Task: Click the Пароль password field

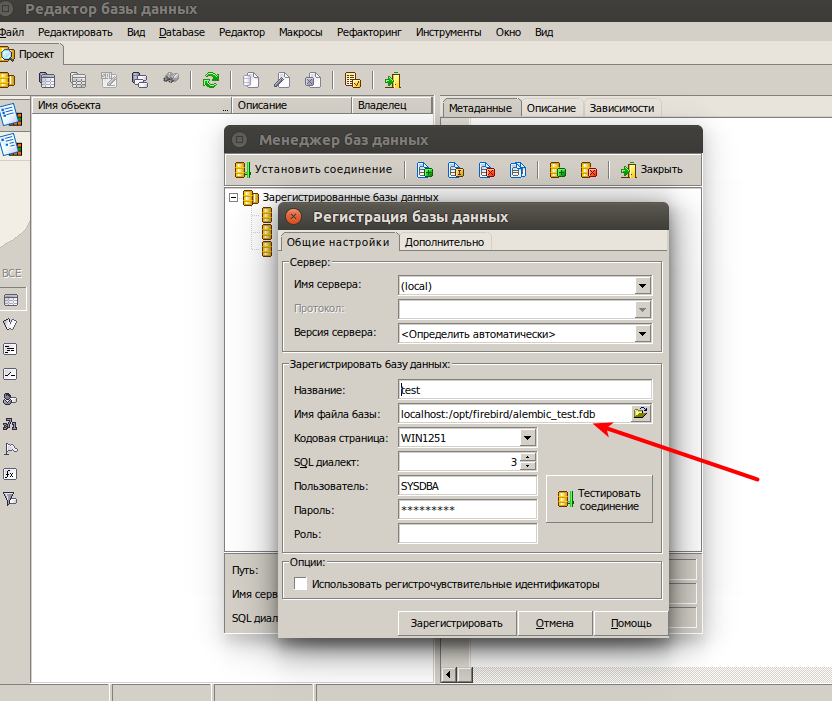Action: pyautogui.click(x=467, y=509)
